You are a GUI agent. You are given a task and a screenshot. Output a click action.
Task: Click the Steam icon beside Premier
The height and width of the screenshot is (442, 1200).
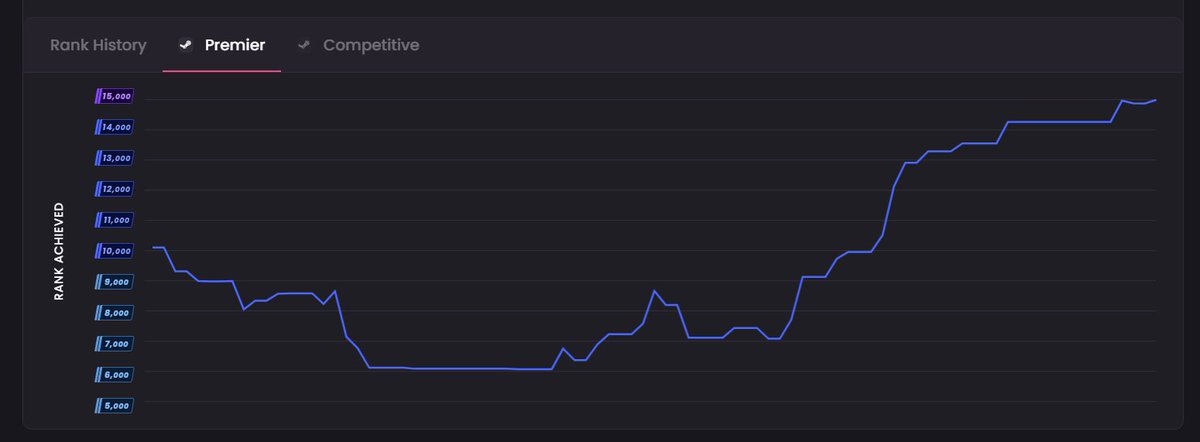pyautogui.click(x=185, y=45)
